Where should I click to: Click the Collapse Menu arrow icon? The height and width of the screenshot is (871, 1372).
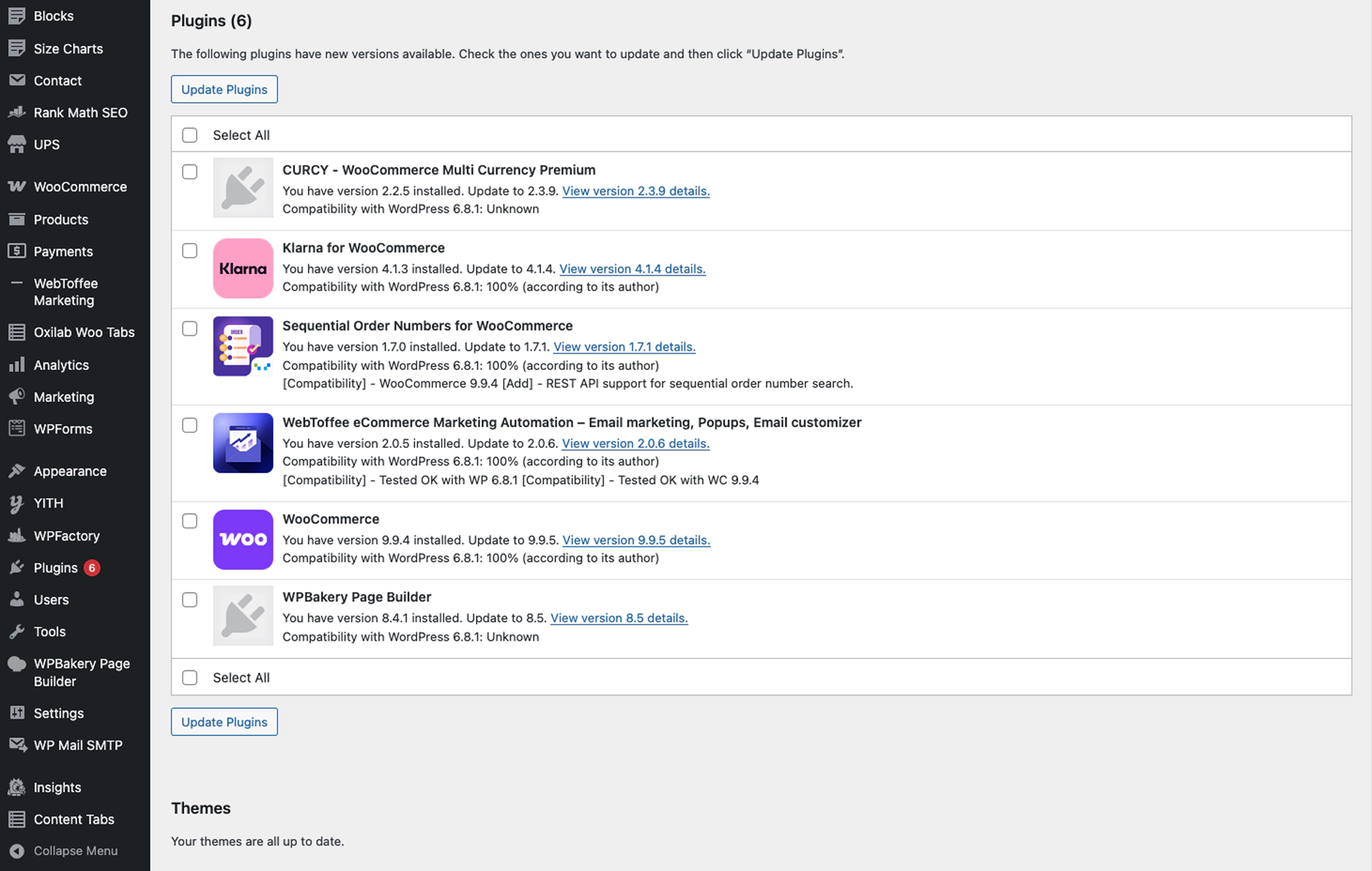pos(16,851)
